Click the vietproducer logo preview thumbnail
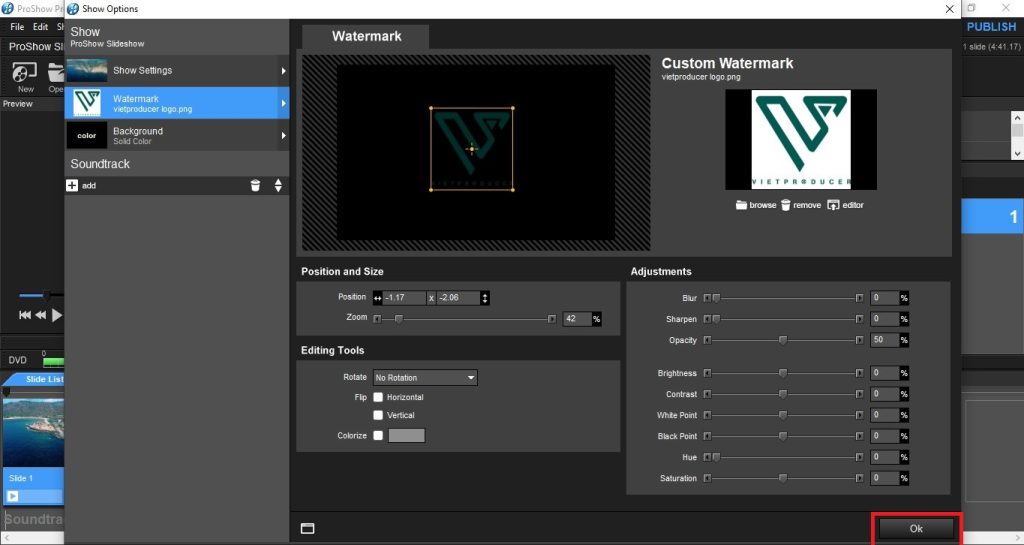The width and height of the screenshot is (1024, 545). click(801, 139)
